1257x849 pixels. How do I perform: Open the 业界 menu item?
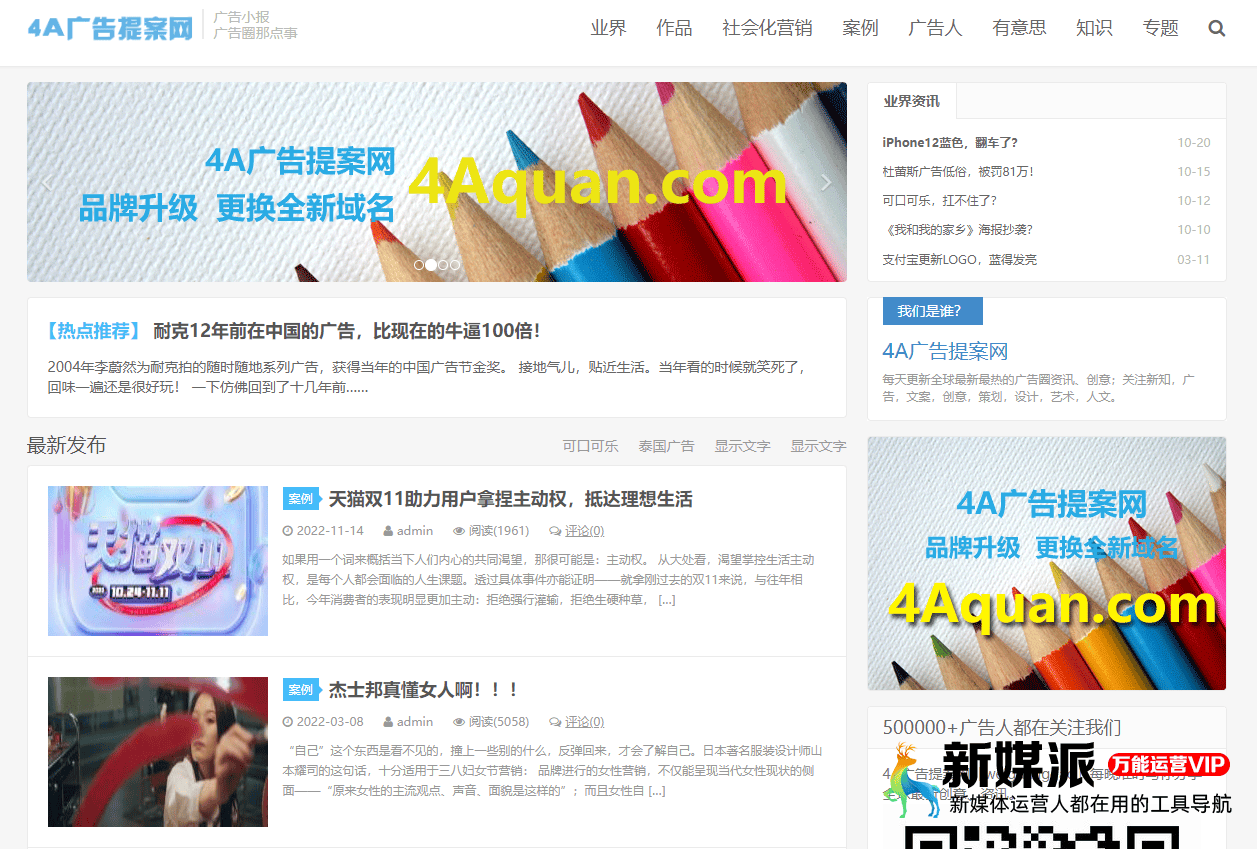point(608,28)
